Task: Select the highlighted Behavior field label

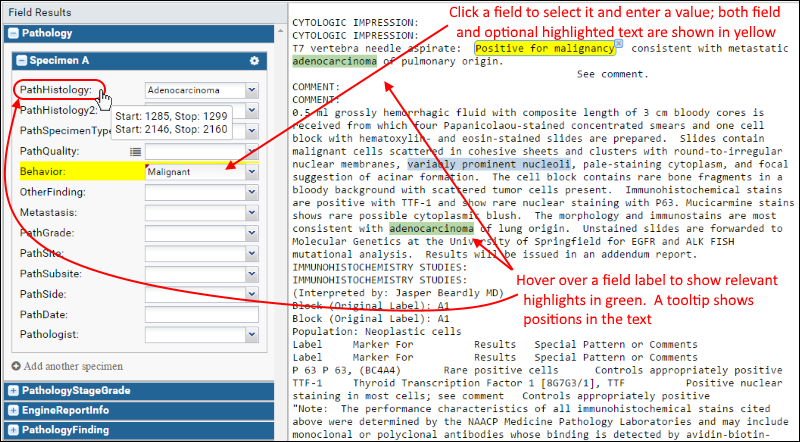Action: tap(43, 171)
